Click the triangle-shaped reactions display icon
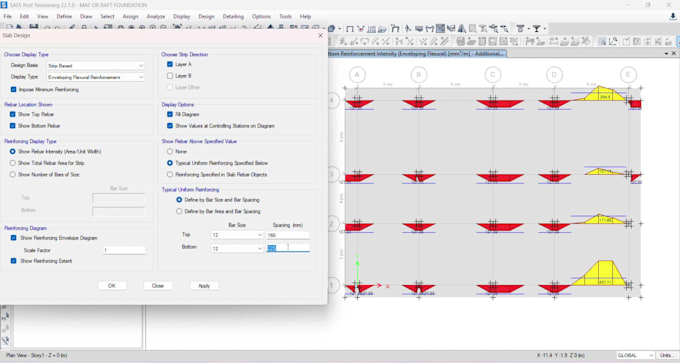The image size is (680, 363). coord(462,29)
